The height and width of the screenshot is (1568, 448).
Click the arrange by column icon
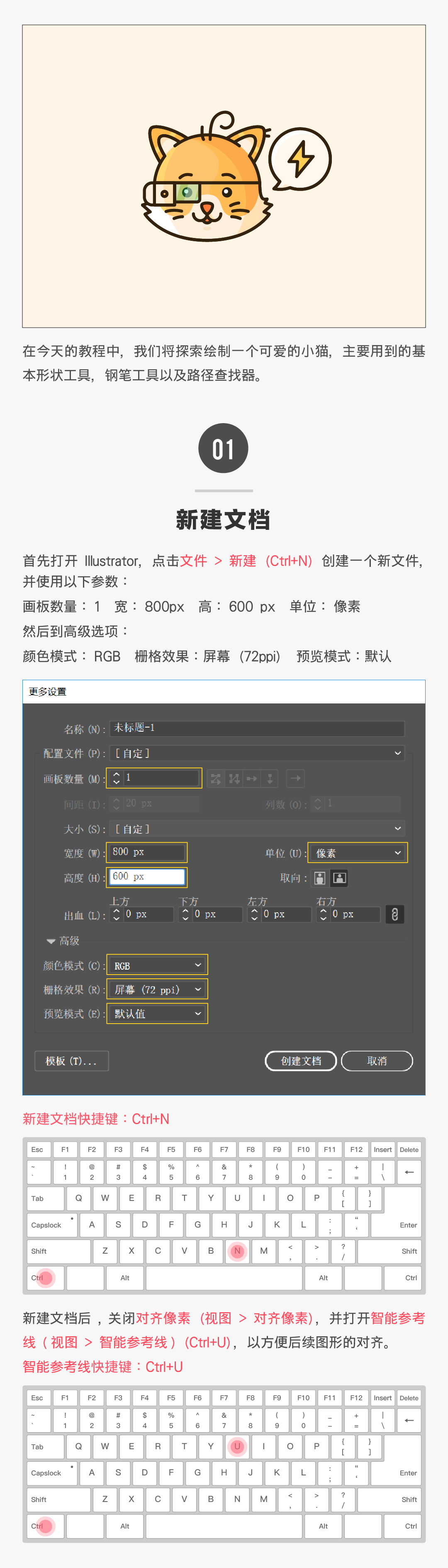pos(270,778)
